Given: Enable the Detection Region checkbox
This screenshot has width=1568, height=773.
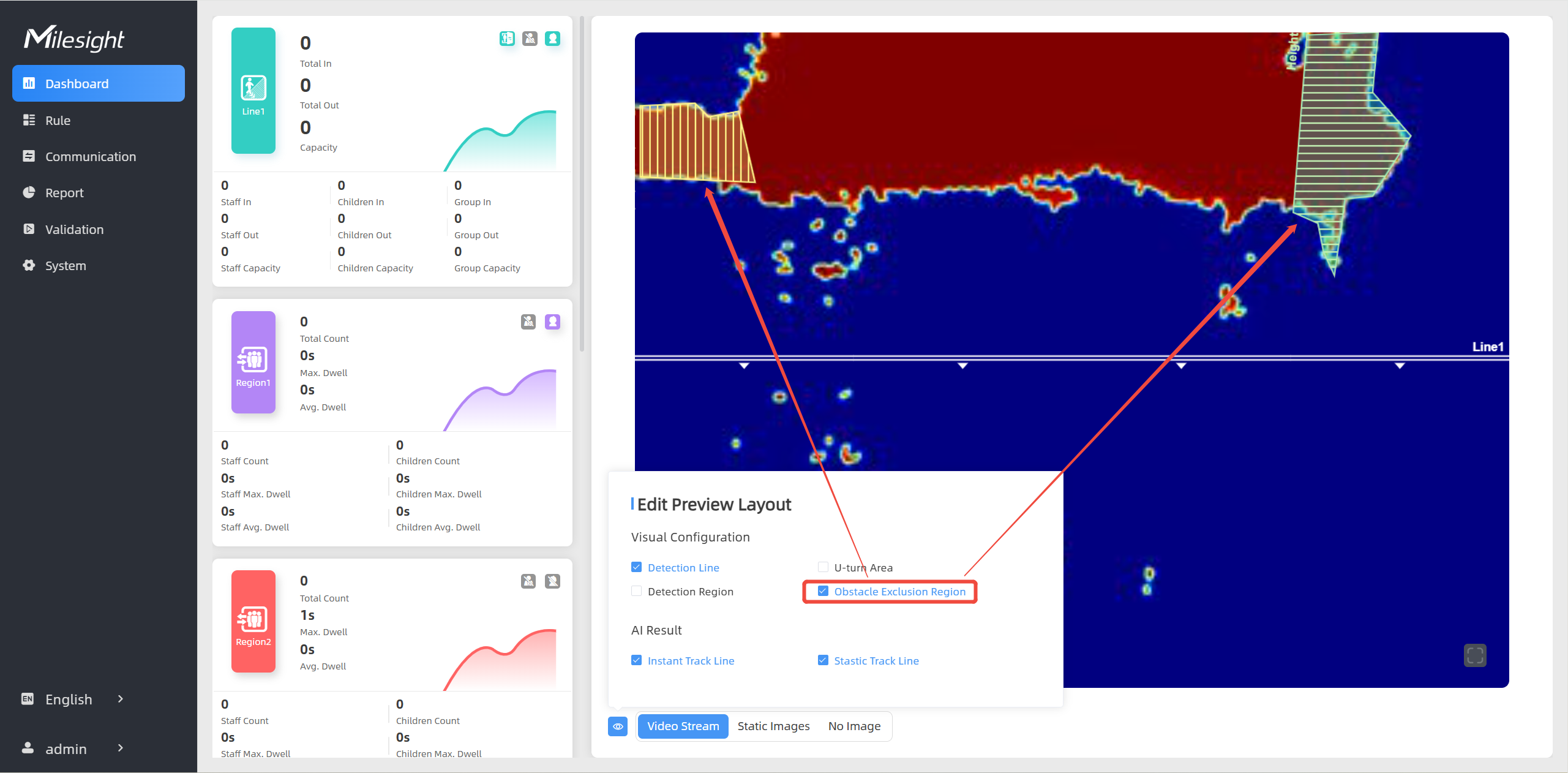Looking at the screenshot, I should (637, 591).
